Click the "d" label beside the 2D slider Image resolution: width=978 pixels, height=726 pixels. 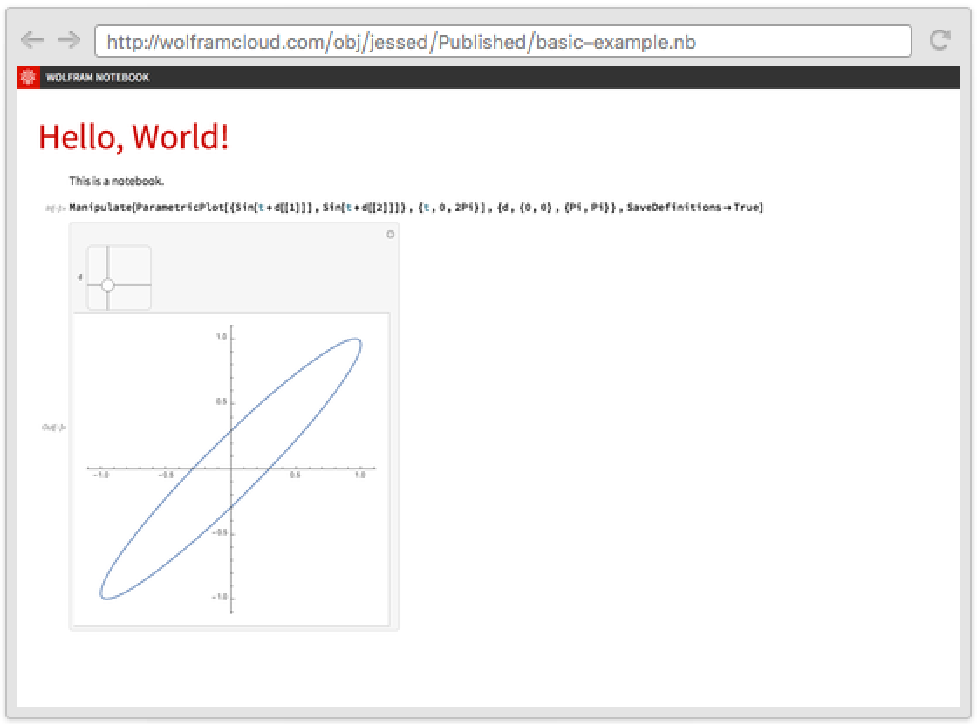(80, 277)
